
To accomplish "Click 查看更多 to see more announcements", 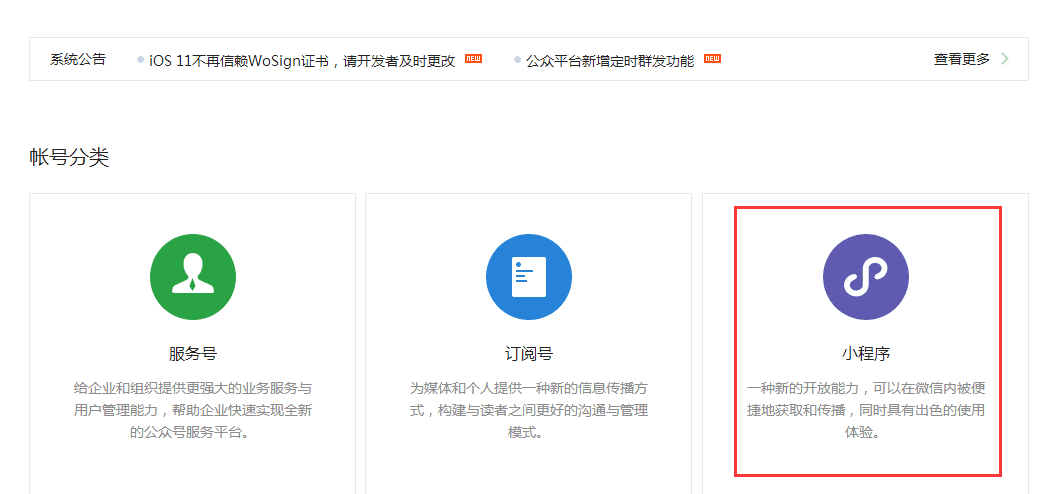I will click(x=961, y=59).
